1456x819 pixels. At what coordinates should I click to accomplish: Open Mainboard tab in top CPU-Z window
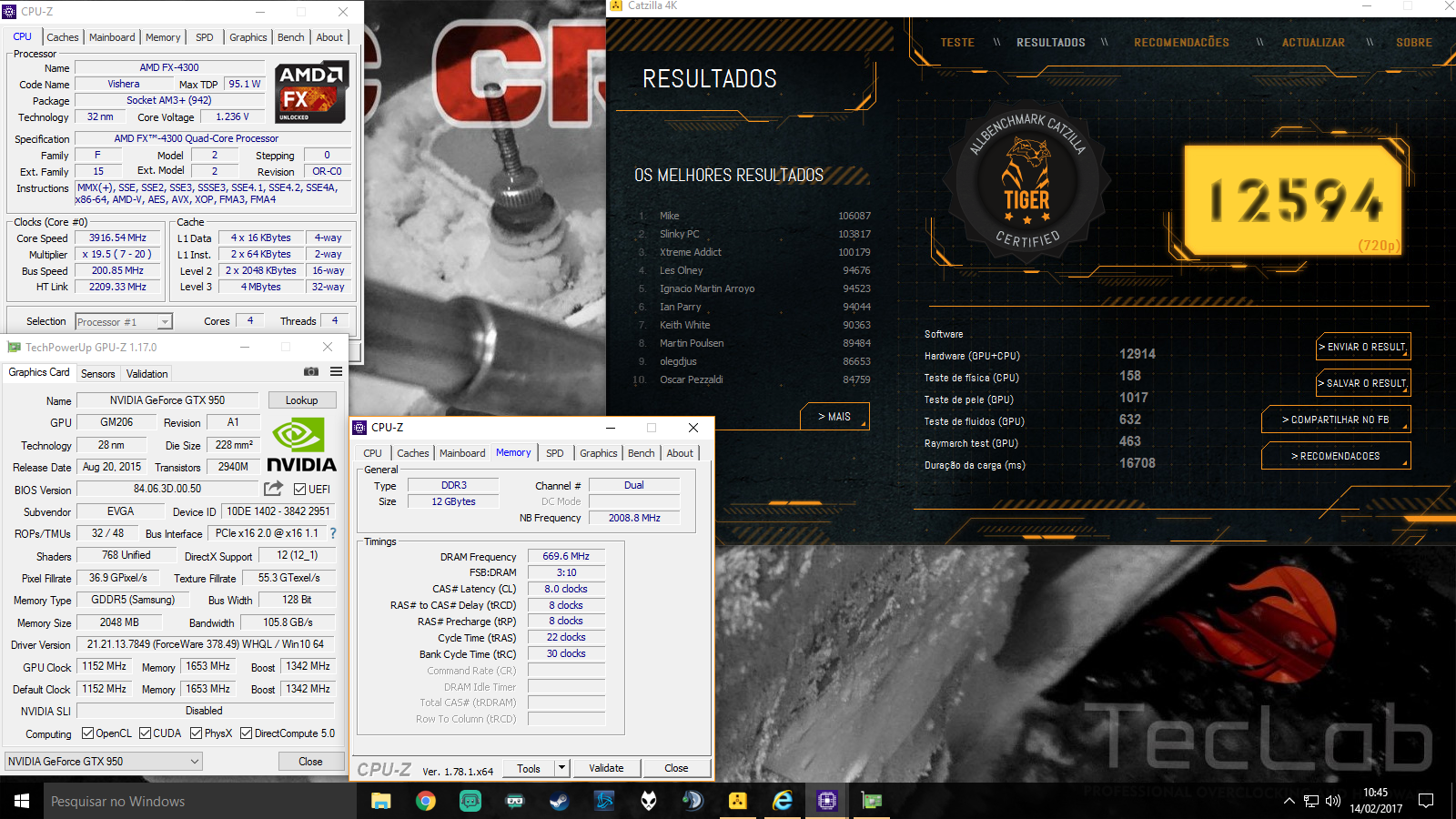pos(112,37)
